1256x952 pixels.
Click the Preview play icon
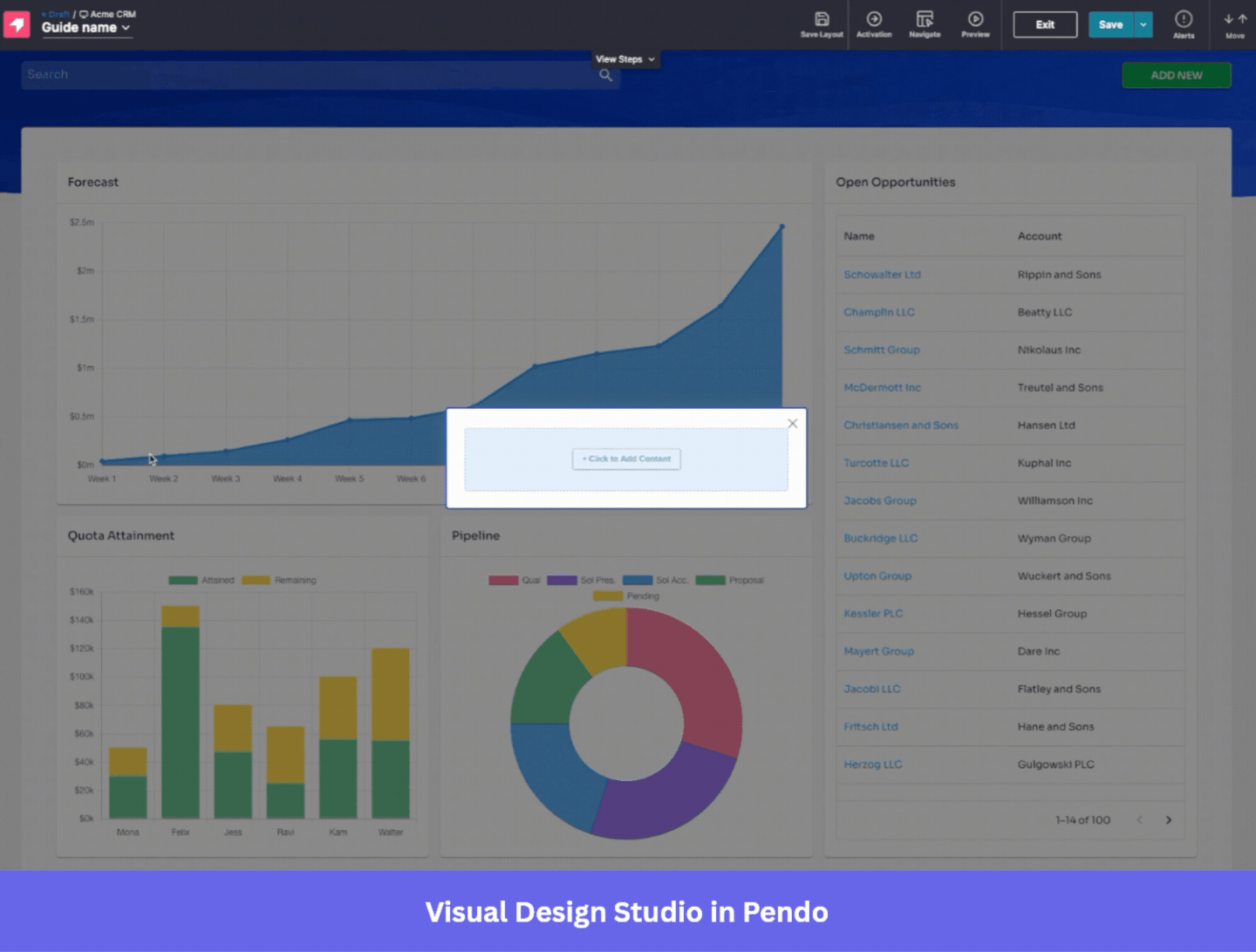click(x=975, y=24)
